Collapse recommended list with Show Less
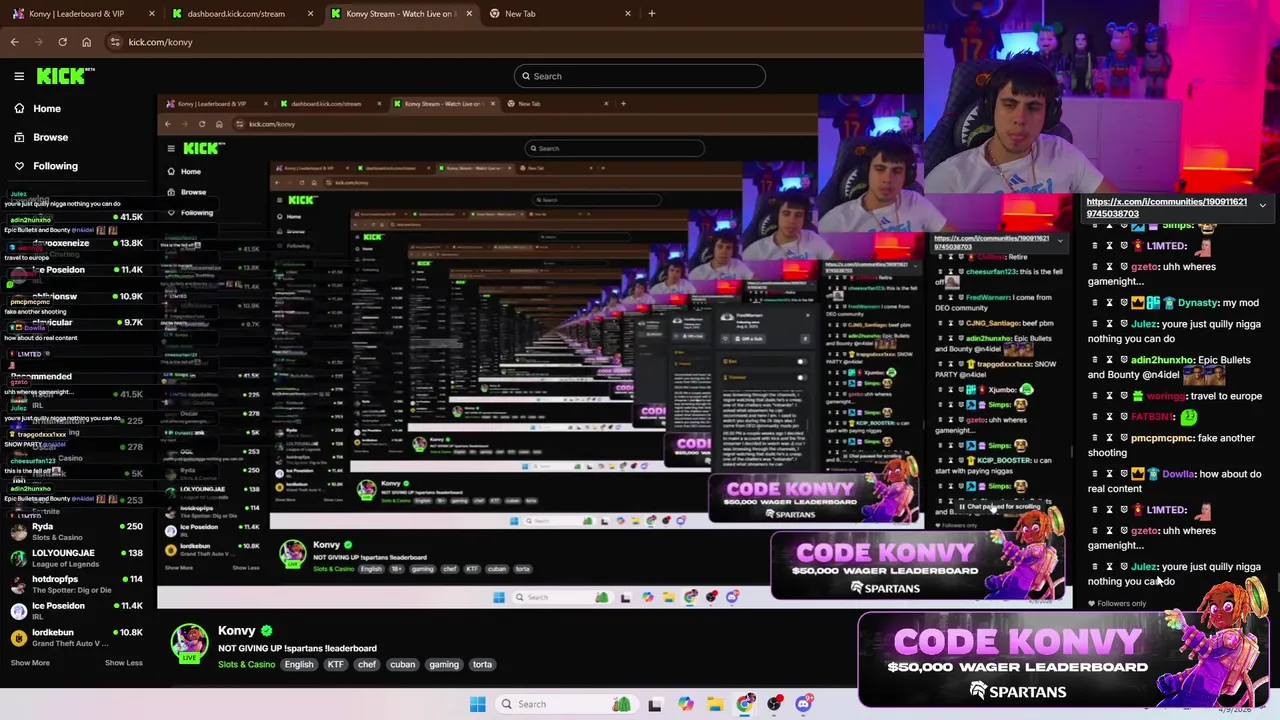The width and height of the screenshot is (1280, 720). point(124,662)
